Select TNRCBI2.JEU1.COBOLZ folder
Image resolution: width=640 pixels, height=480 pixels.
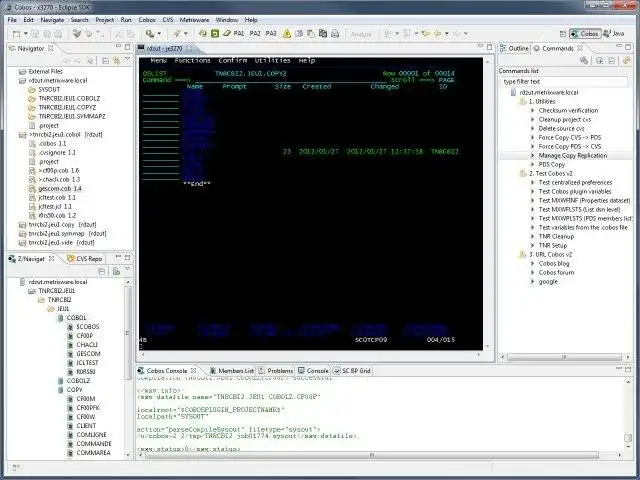click(69, 98)
